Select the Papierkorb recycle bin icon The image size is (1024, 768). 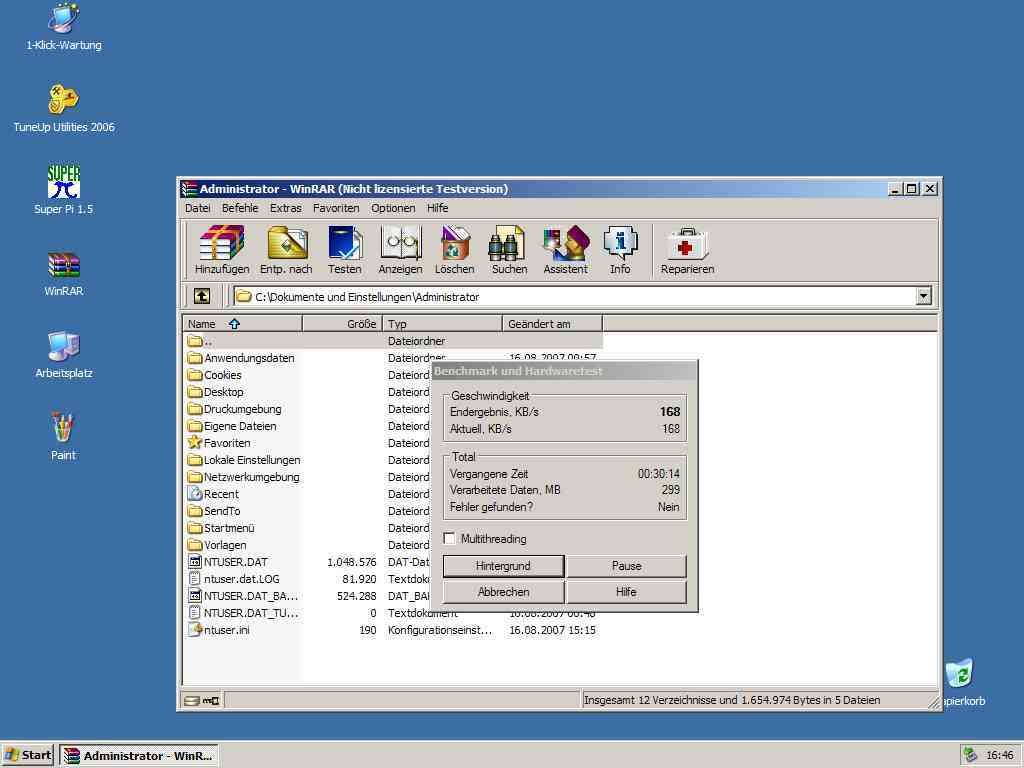tap(959, 673)
